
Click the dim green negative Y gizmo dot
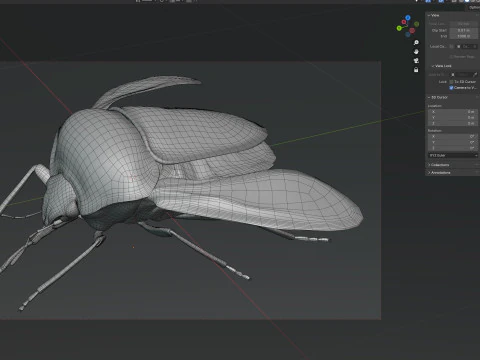[x=416, y=24]
